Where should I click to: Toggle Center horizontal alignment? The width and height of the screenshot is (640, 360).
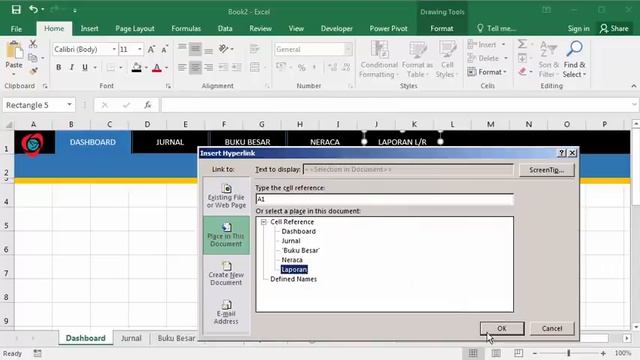coord(196,67)
